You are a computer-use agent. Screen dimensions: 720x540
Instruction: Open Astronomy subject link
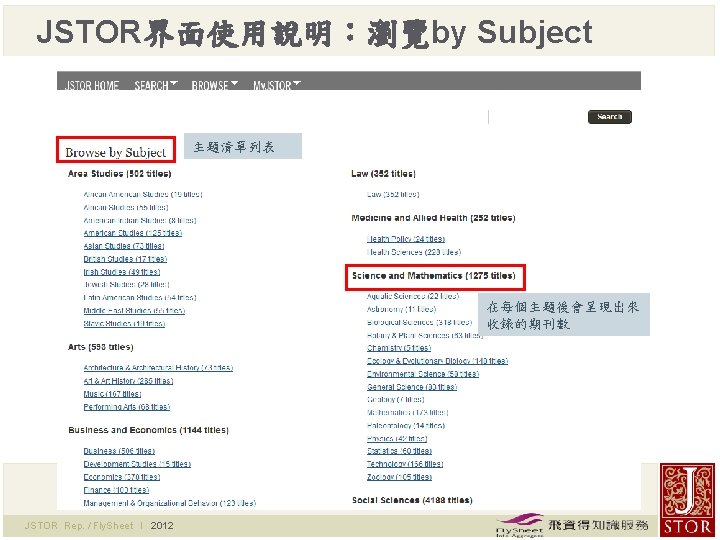tap(401, 309)
